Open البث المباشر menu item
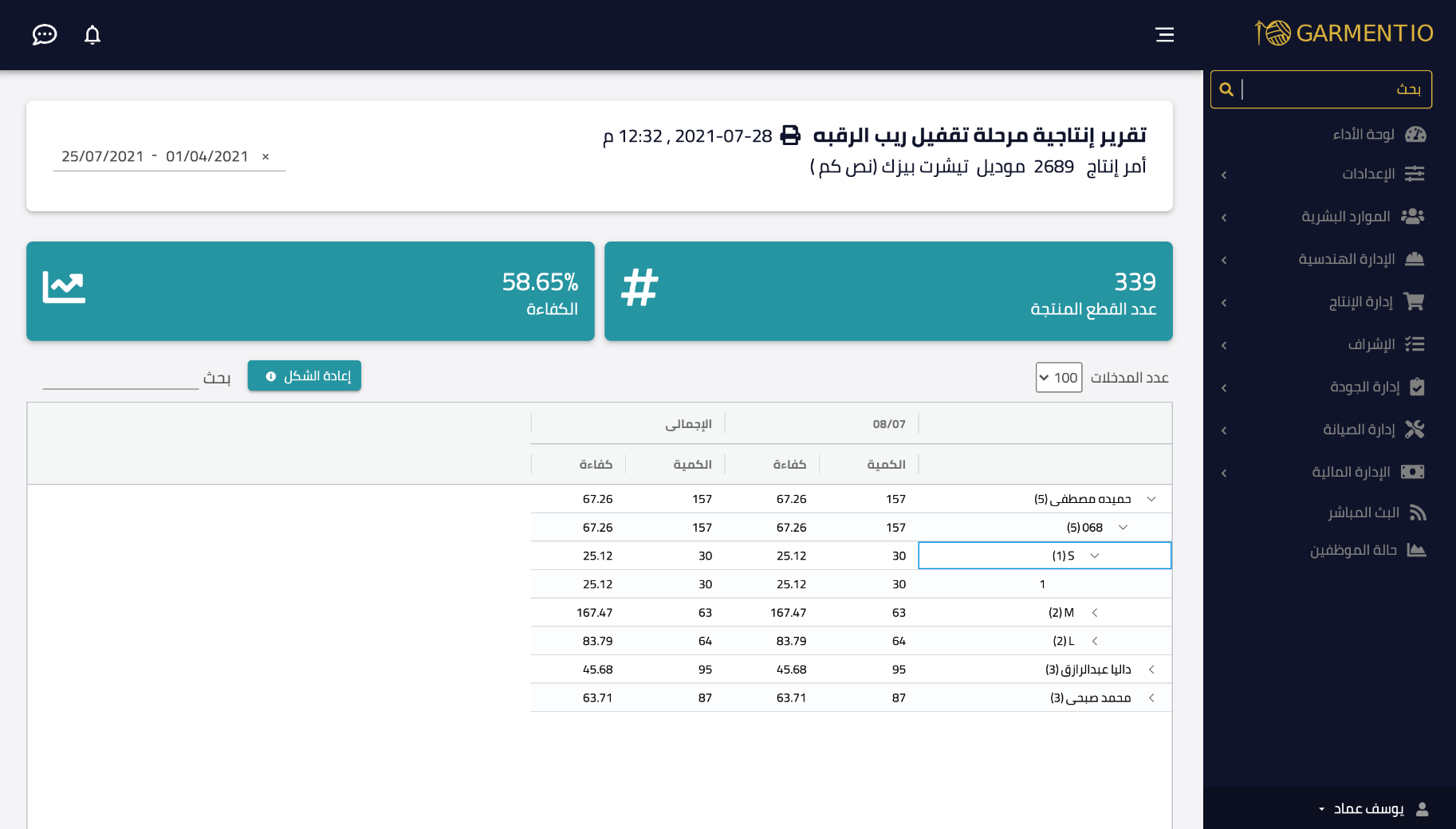 click(x=1364, y=513)
